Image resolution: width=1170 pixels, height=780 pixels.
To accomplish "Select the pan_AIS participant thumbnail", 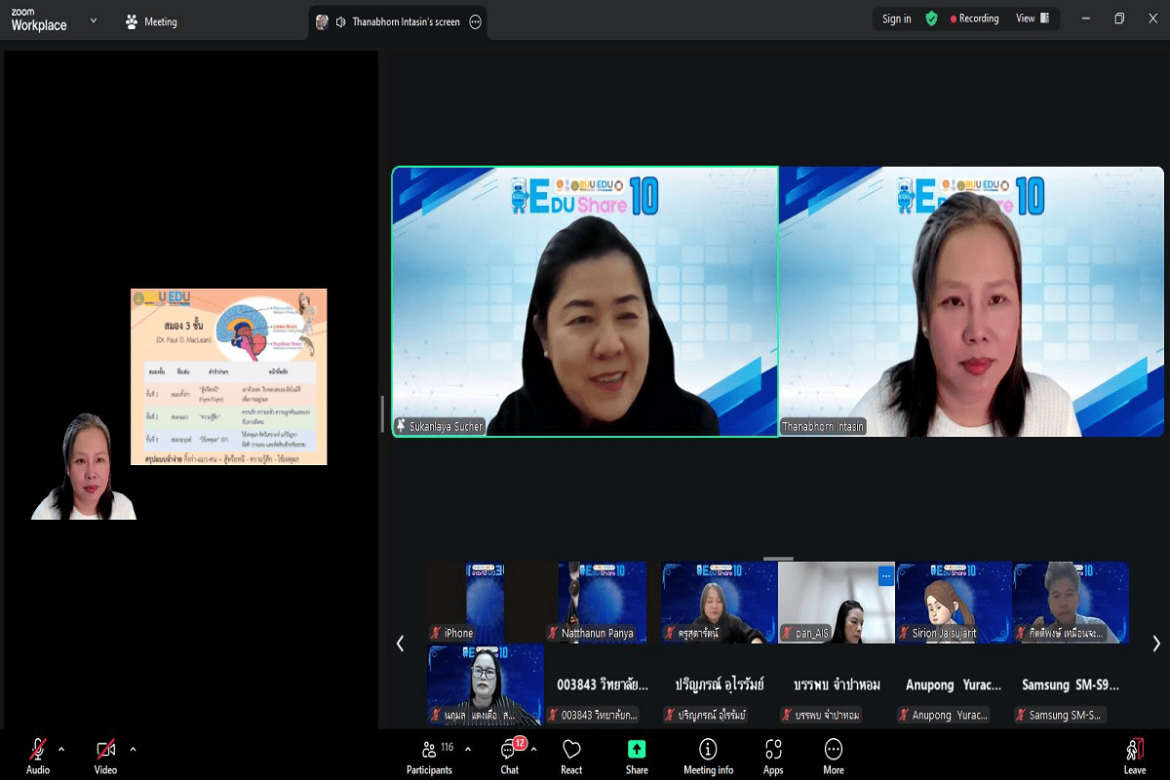I will coord(836,602).
